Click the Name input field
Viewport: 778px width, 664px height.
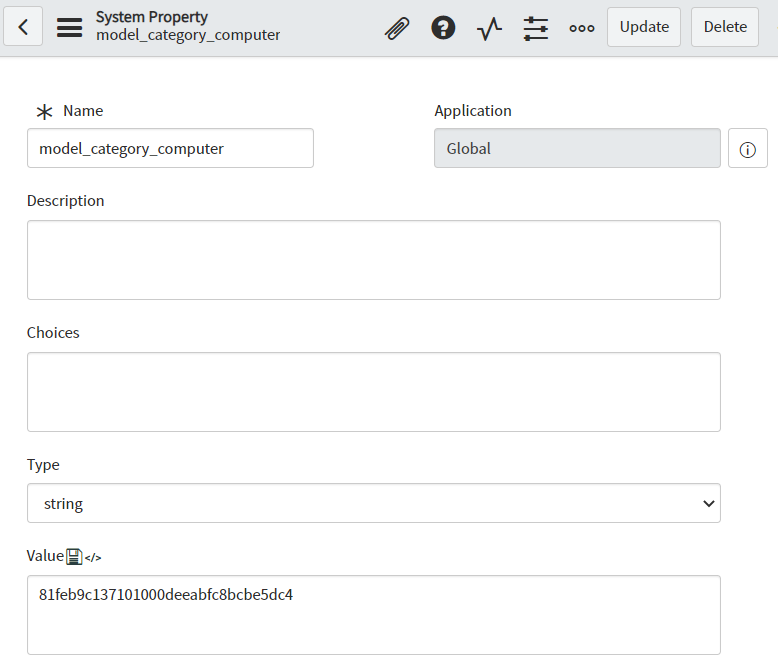point(170,148)
